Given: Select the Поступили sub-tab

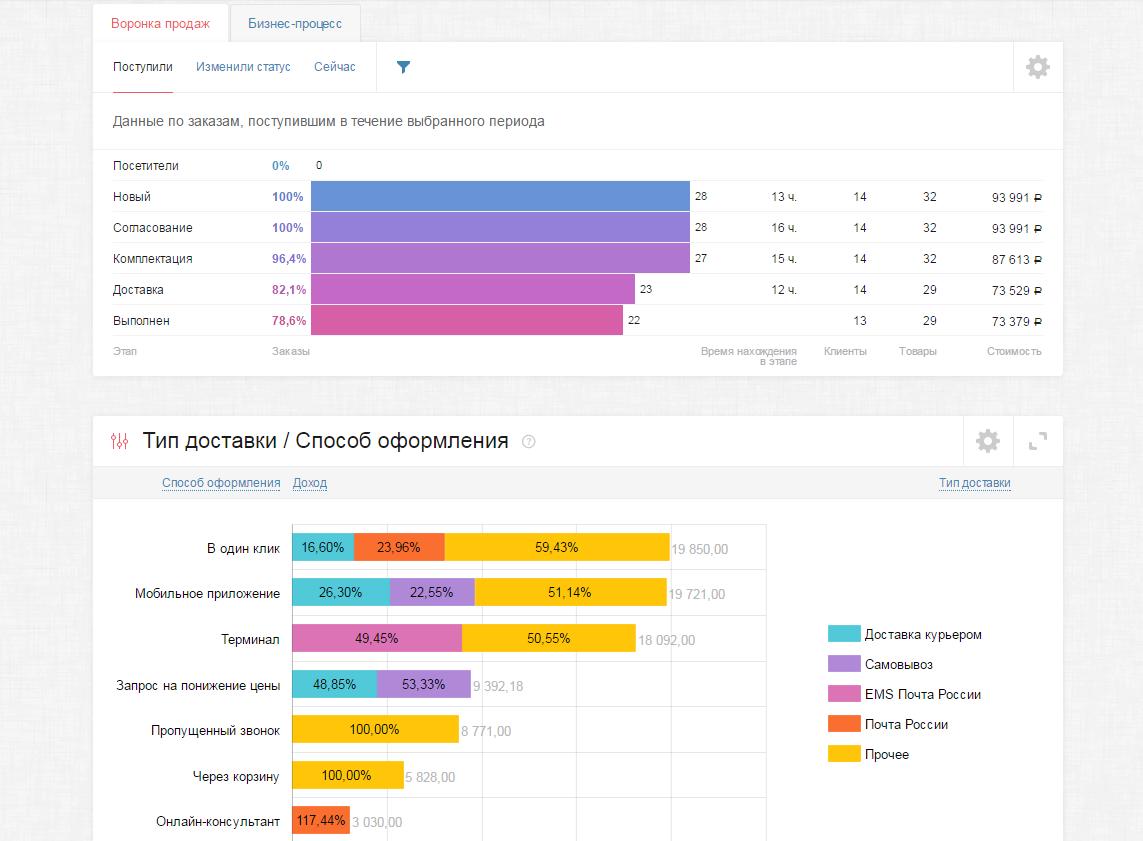Looking at the screenshot, I should point(143,67).
